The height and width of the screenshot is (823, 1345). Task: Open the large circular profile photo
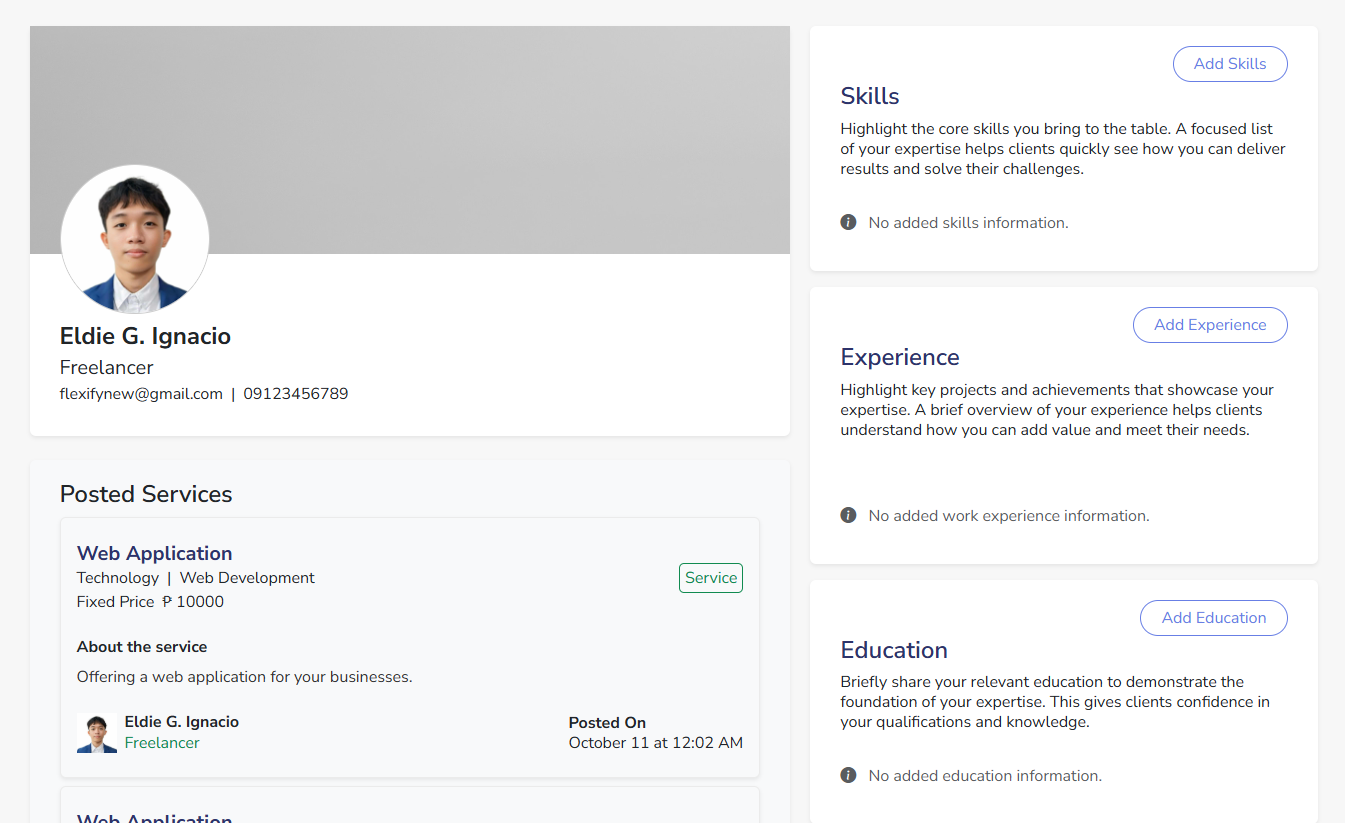[135, 239]
